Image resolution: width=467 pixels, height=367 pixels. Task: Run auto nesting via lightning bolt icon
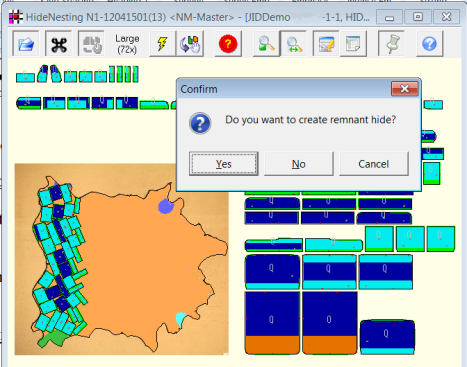[162, 44]
